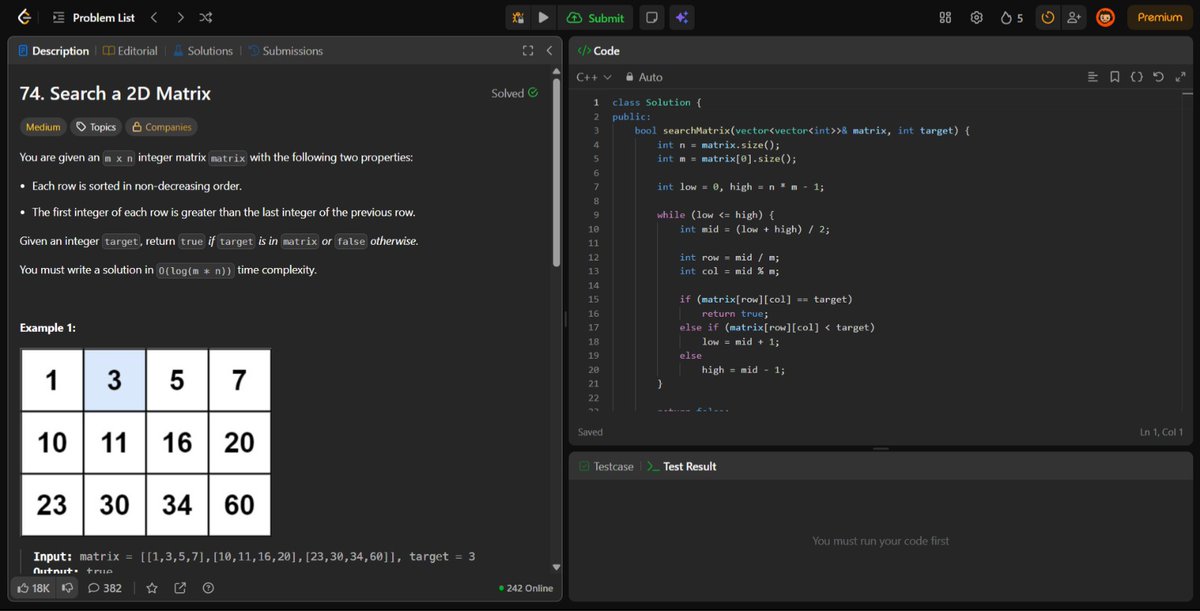This screenshot has width=1200, height=611.
Task: Click the debugger icon beside Run
Action: 518,18
